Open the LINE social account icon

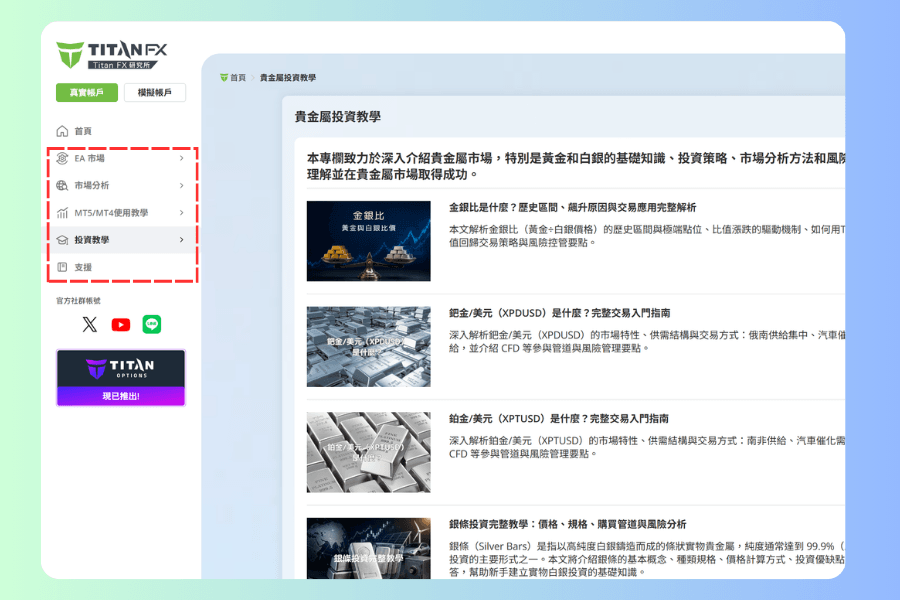point(152,324)
